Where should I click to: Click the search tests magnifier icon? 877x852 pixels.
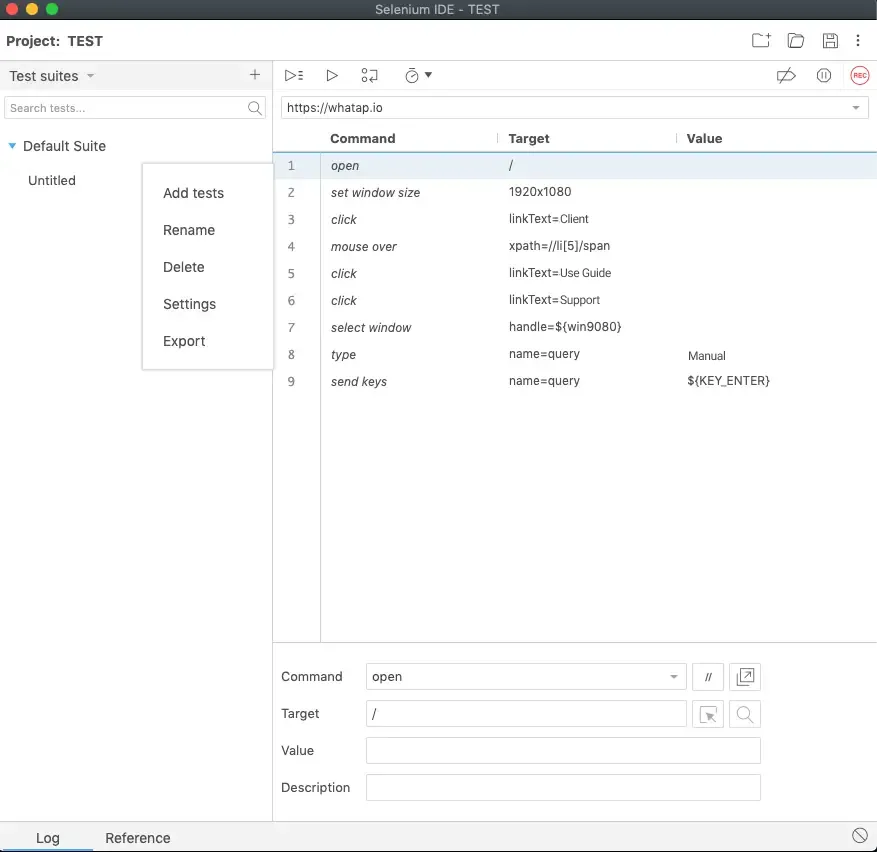pos(254,108)
